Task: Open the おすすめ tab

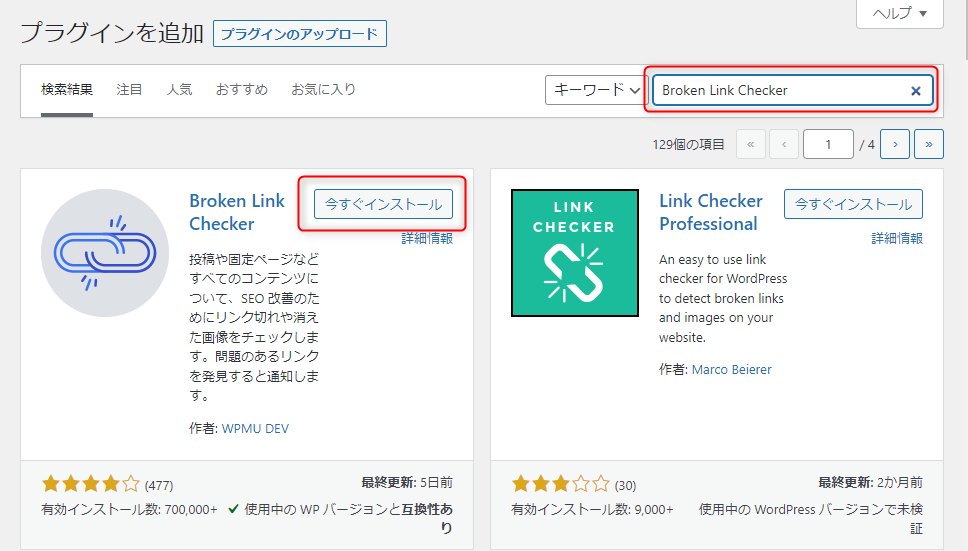Action: click(x=241, y=90)
